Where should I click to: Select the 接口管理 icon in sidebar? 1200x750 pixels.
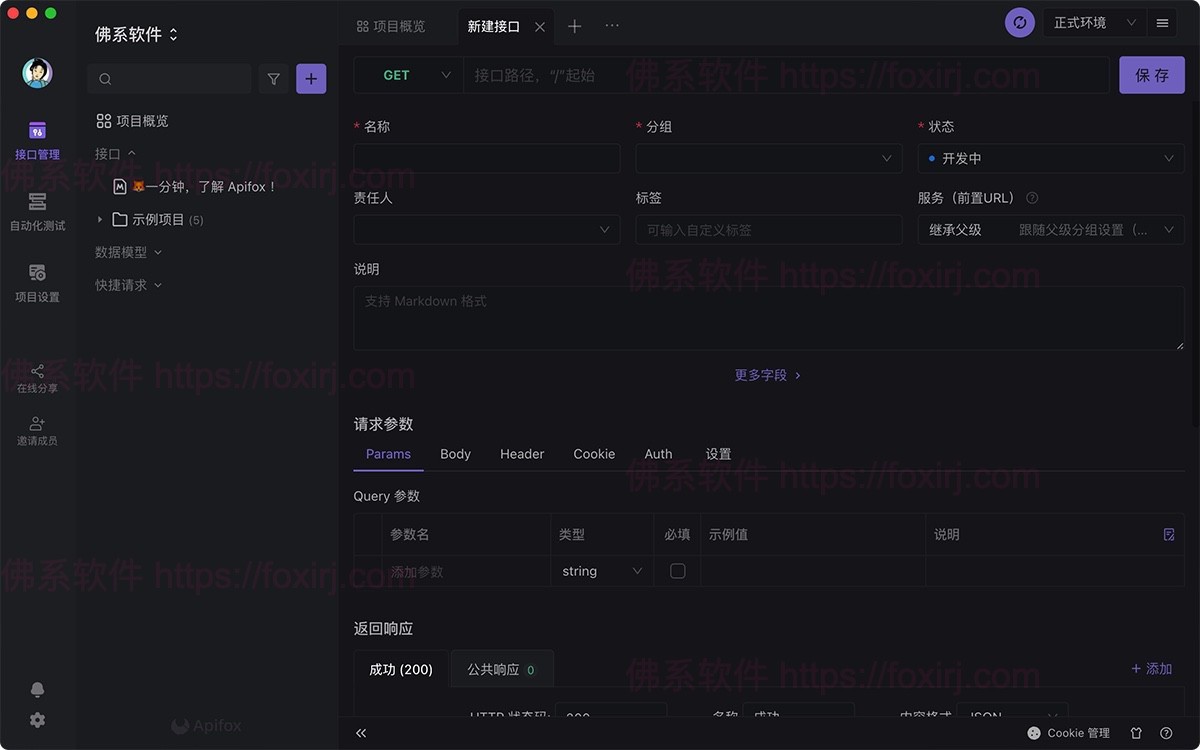click(37, 140)
